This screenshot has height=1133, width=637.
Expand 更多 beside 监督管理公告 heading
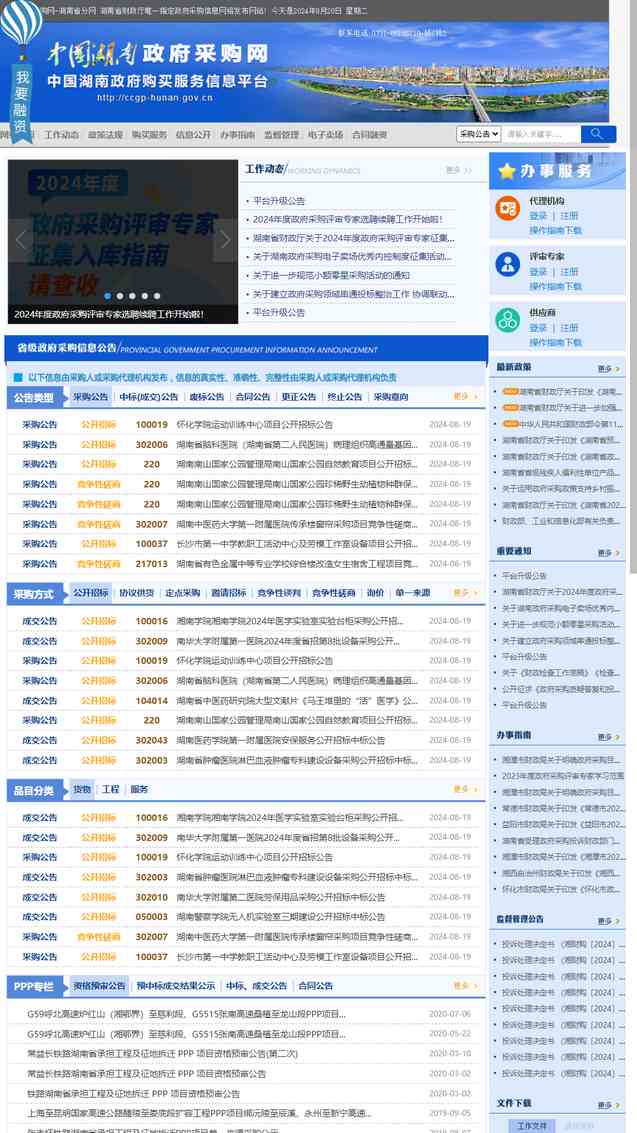click(x=608, y=921)
